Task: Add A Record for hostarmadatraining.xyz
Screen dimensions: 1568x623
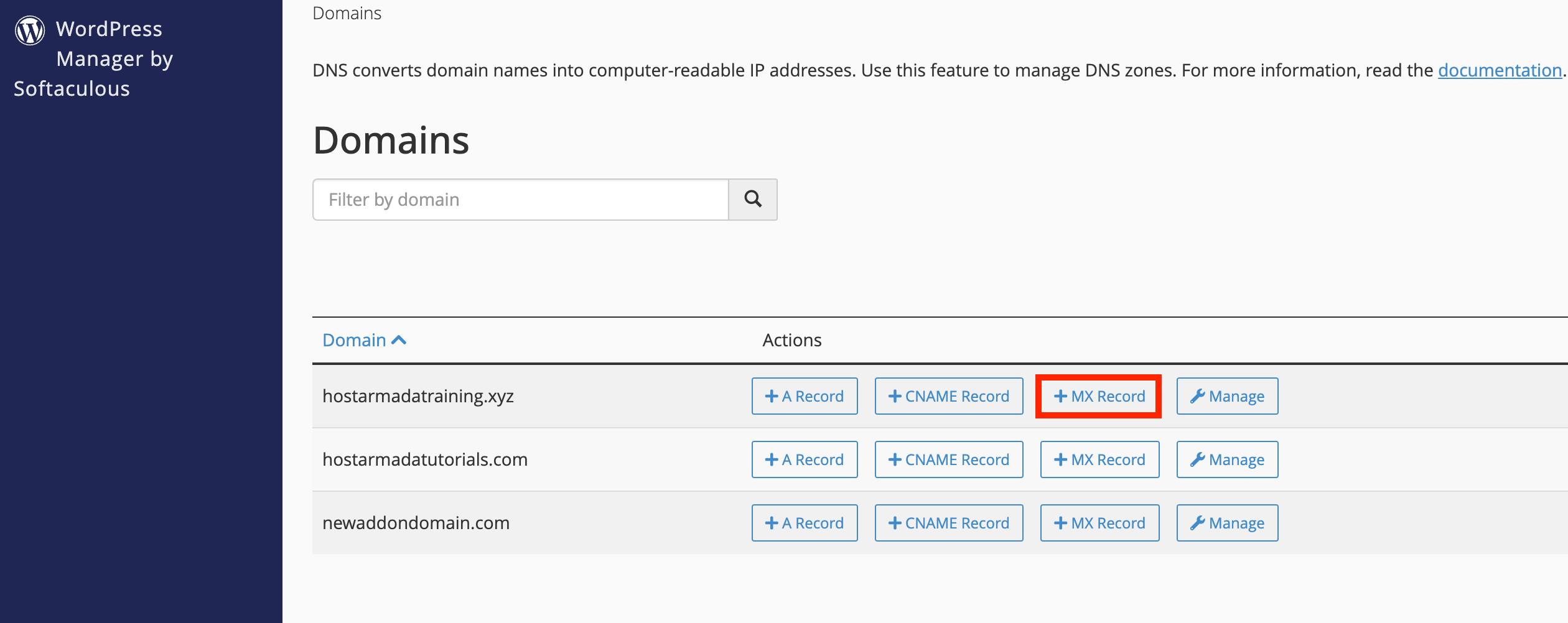Action: [805, 396]
